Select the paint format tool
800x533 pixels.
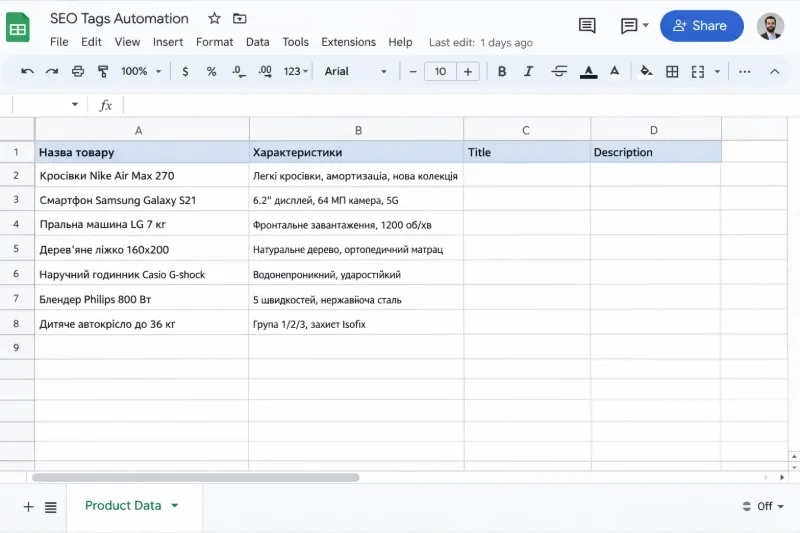click(103, 71)
